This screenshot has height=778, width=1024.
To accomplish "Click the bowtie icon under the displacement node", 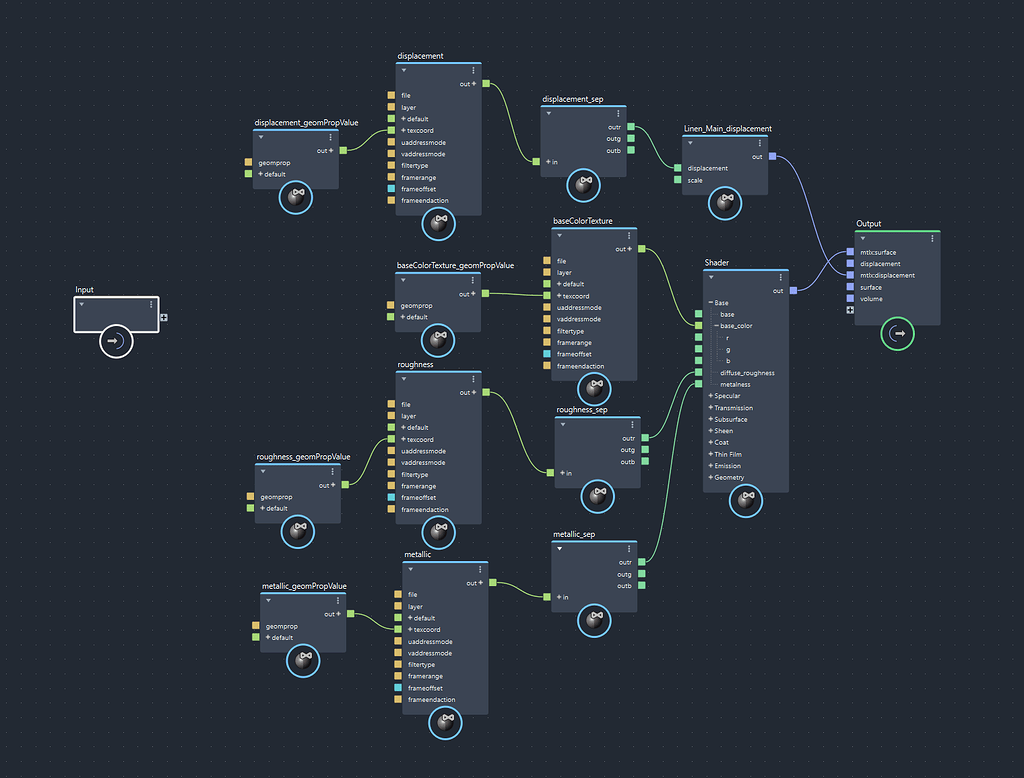I will [437, 225].
